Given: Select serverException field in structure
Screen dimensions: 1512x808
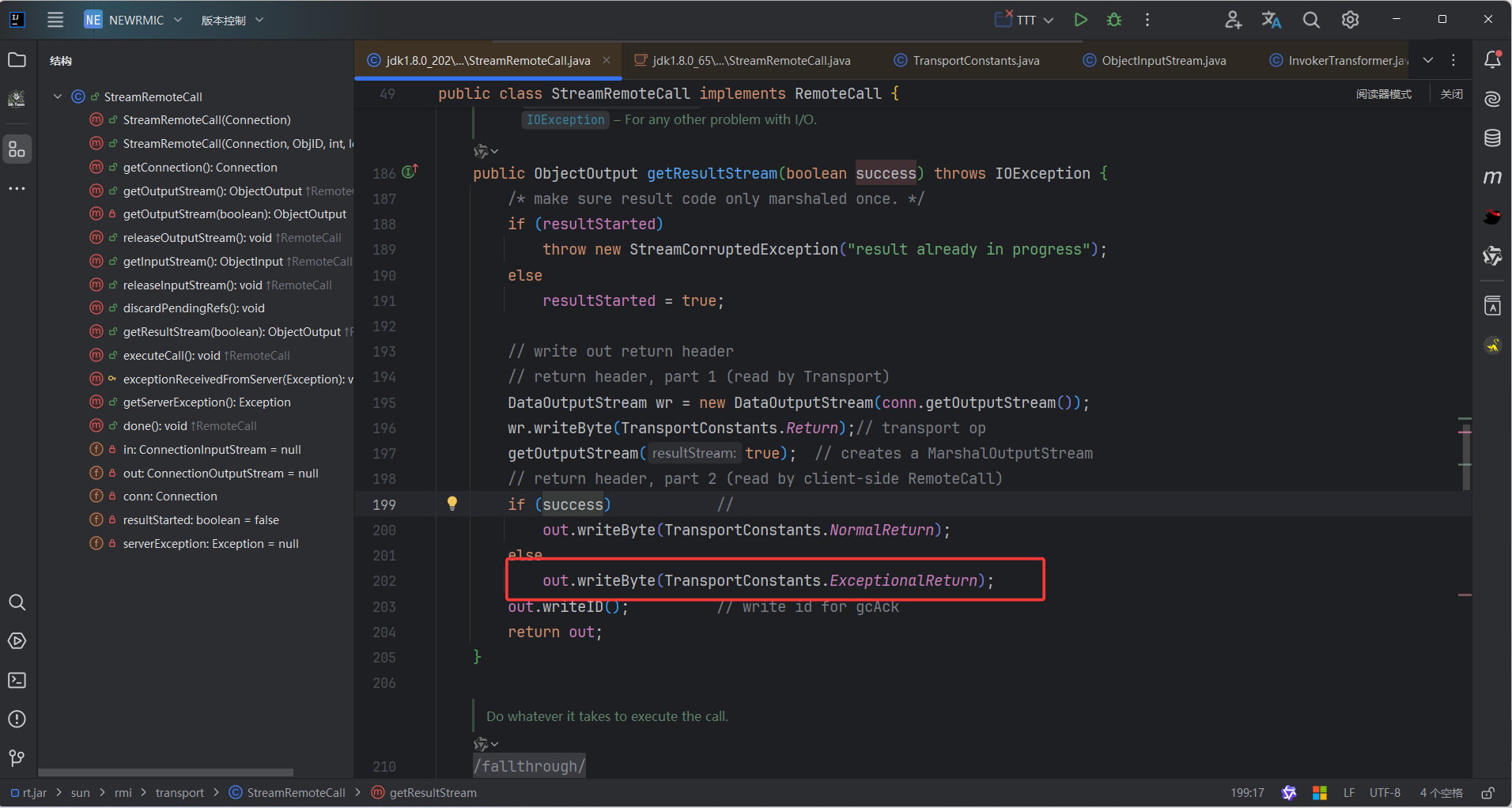Looking at the screenshot, I should 196,544.
